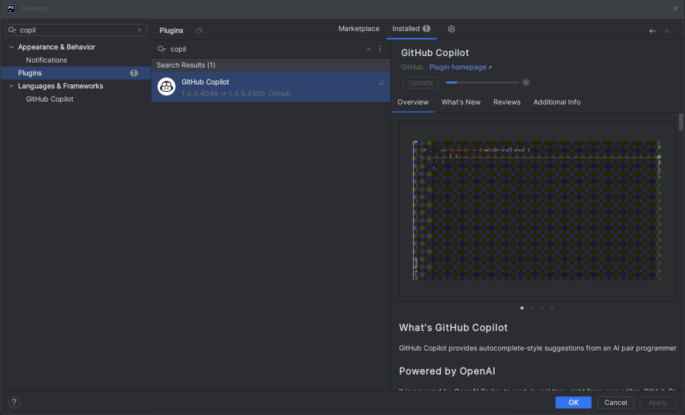Show the third screenshot via carousel dot

(542, 308)
